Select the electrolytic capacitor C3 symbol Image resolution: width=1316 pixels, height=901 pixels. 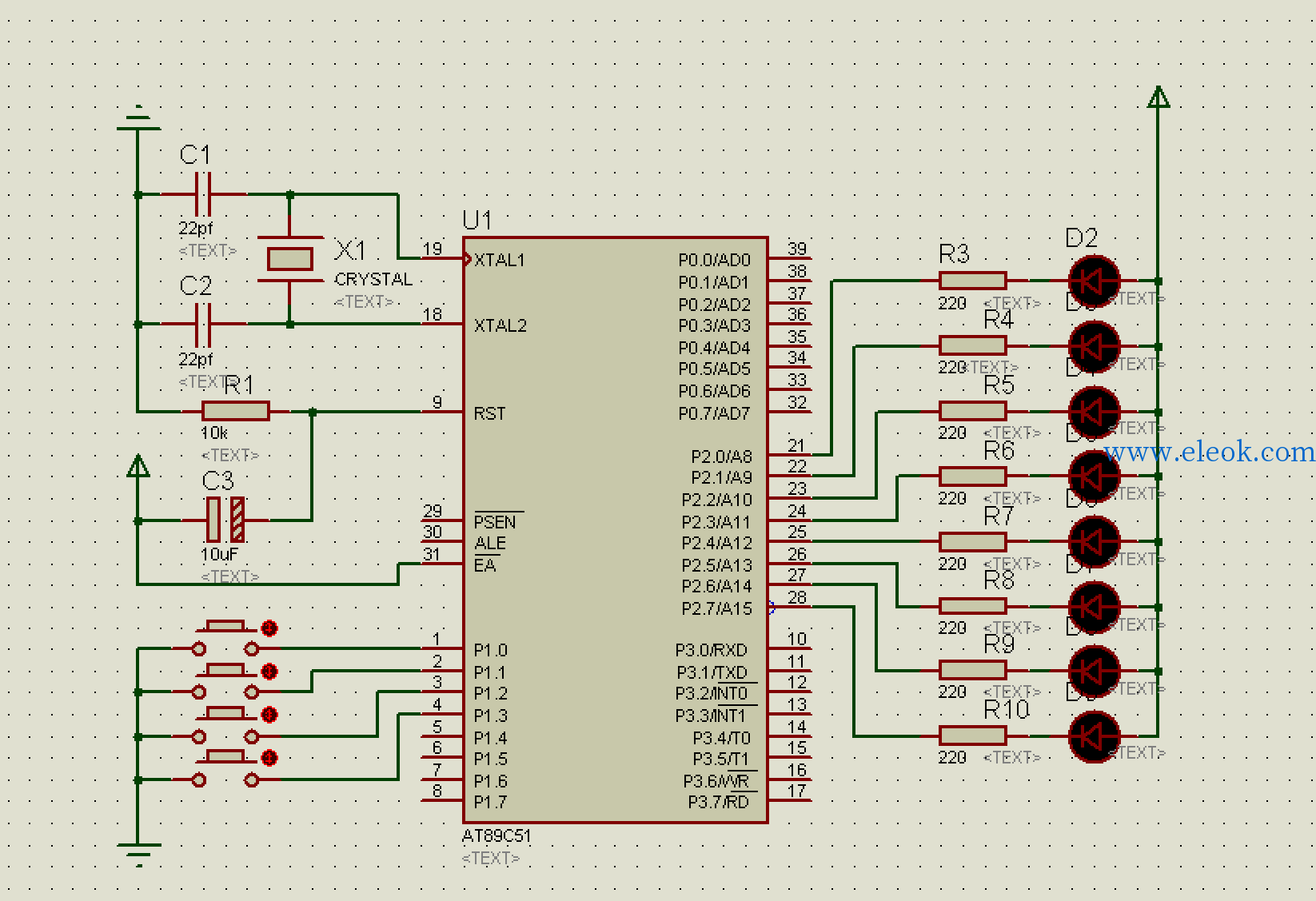(x=225, y=520)
